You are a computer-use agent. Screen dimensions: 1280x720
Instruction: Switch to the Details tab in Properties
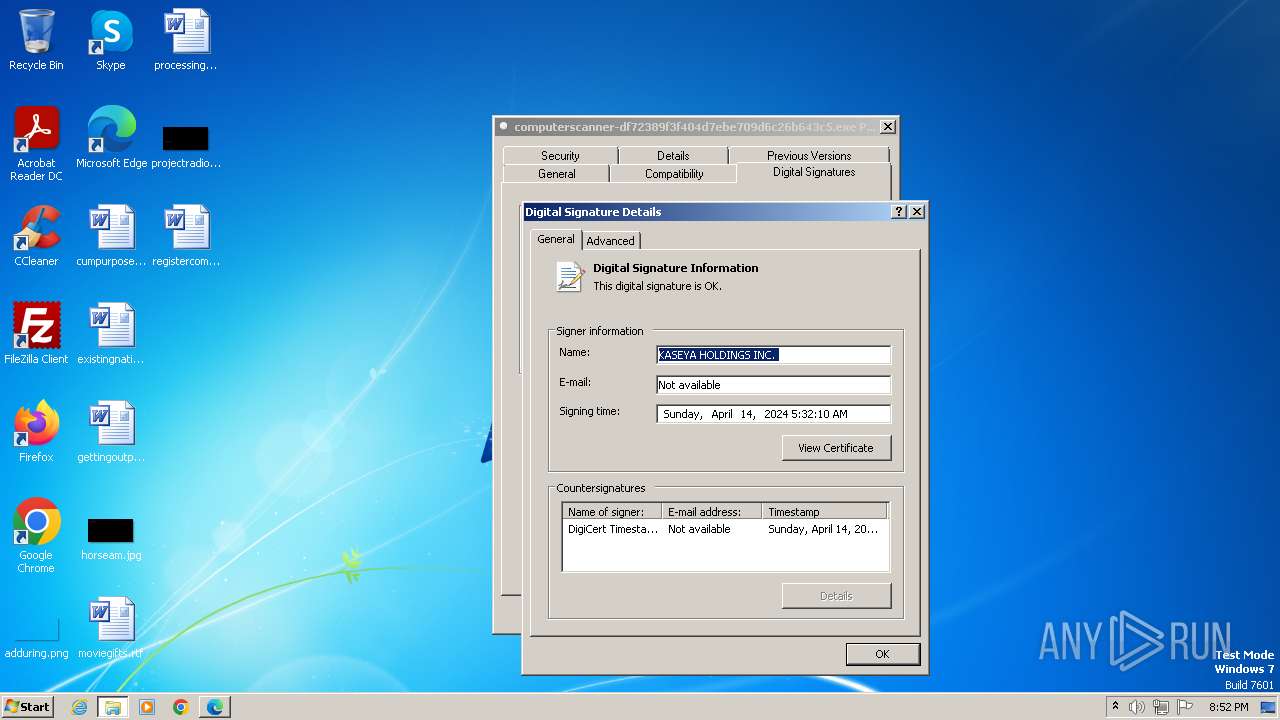click(673, 156)
